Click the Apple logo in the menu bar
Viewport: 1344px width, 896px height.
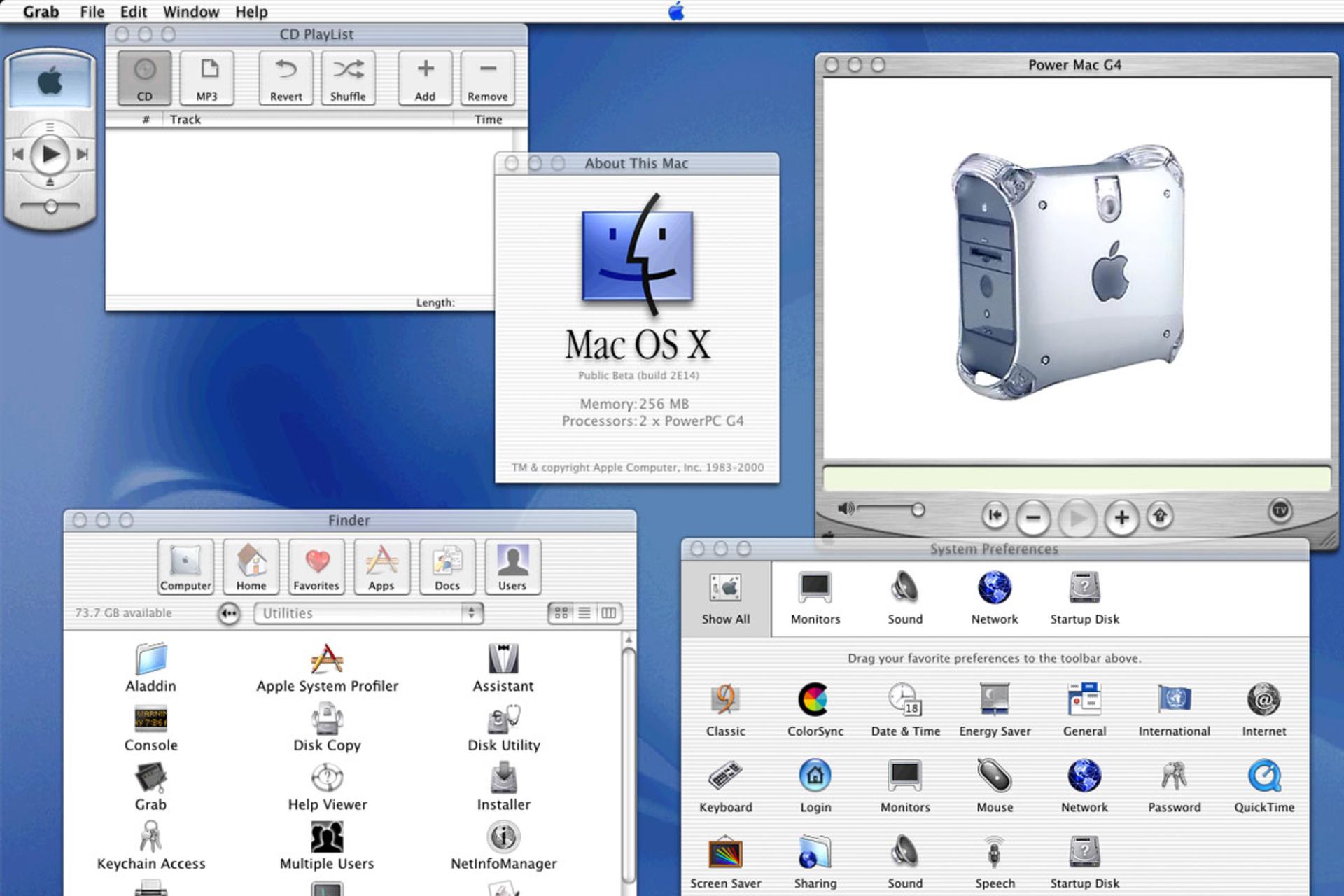(676, 11)
